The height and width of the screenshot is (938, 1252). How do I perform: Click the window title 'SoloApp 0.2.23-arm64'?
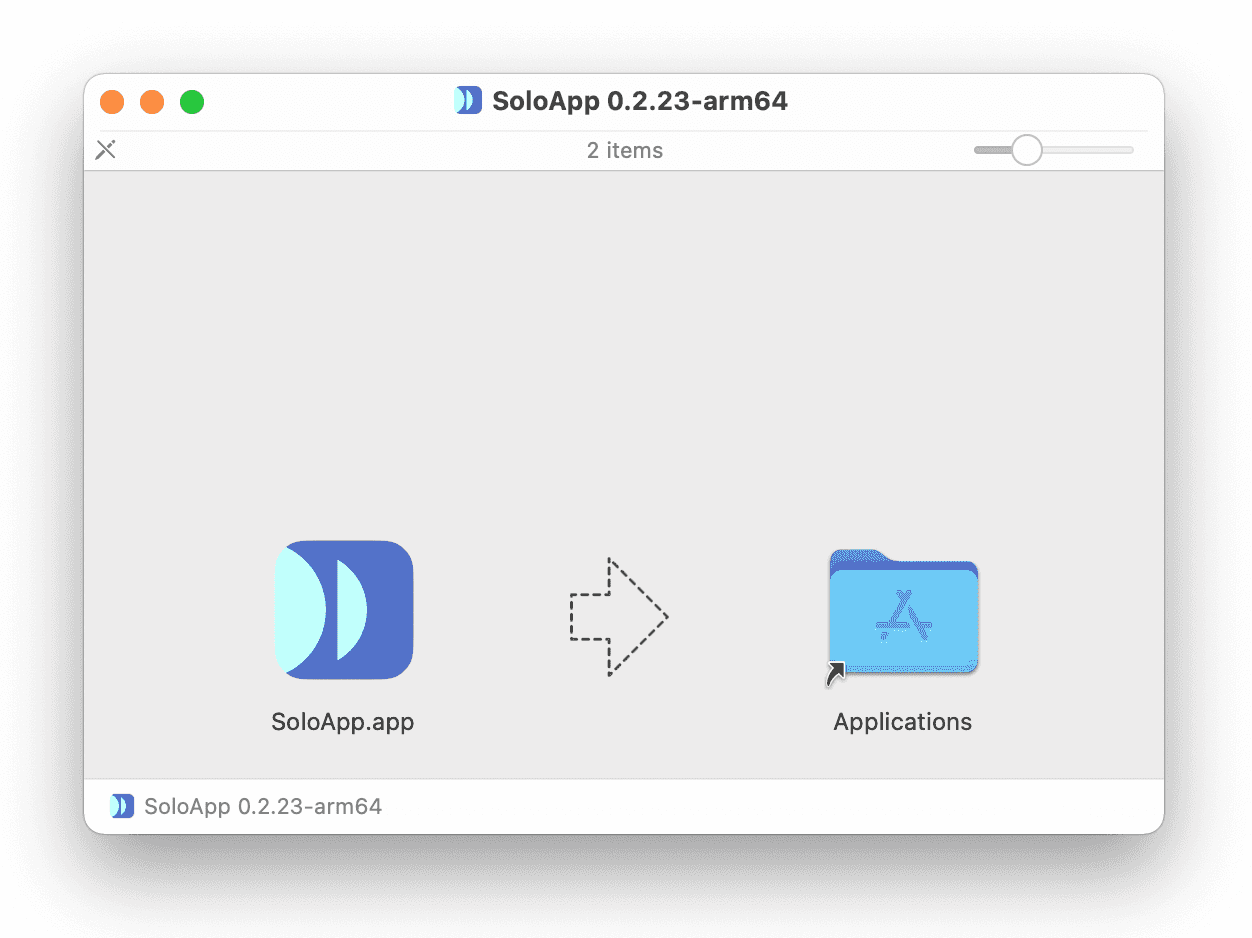coord(640,100)
